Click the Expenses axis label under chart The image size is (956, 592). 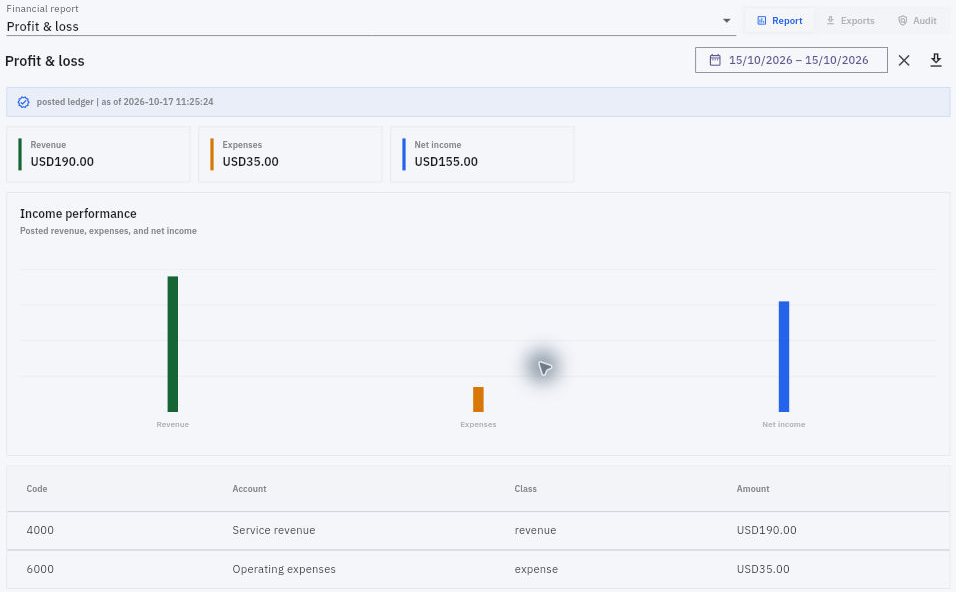tap(478, 424)
